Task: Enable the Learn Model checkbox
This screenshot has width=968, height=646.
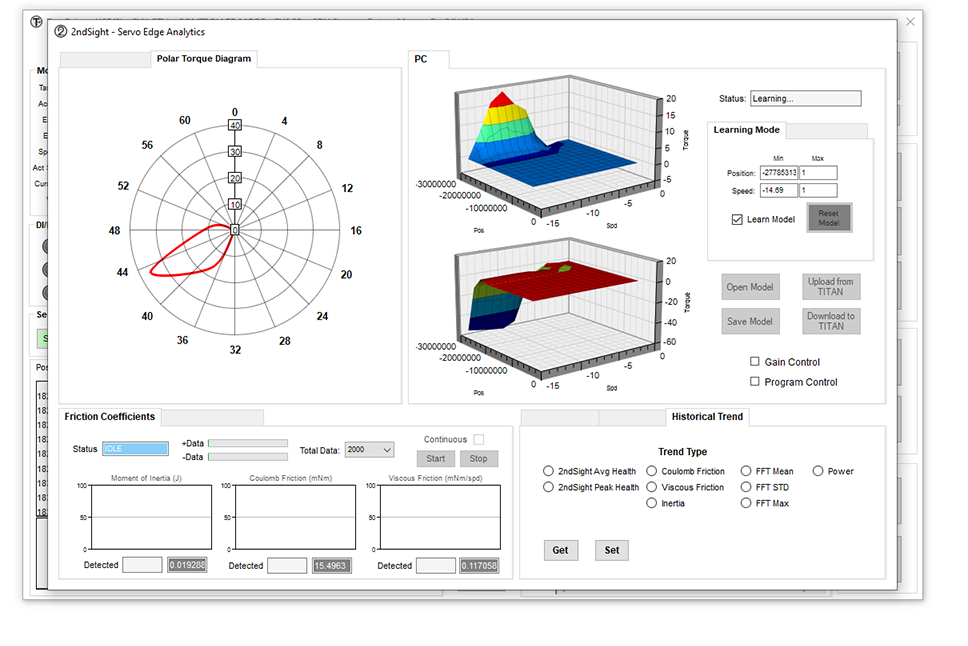Action: pos(738,219)
